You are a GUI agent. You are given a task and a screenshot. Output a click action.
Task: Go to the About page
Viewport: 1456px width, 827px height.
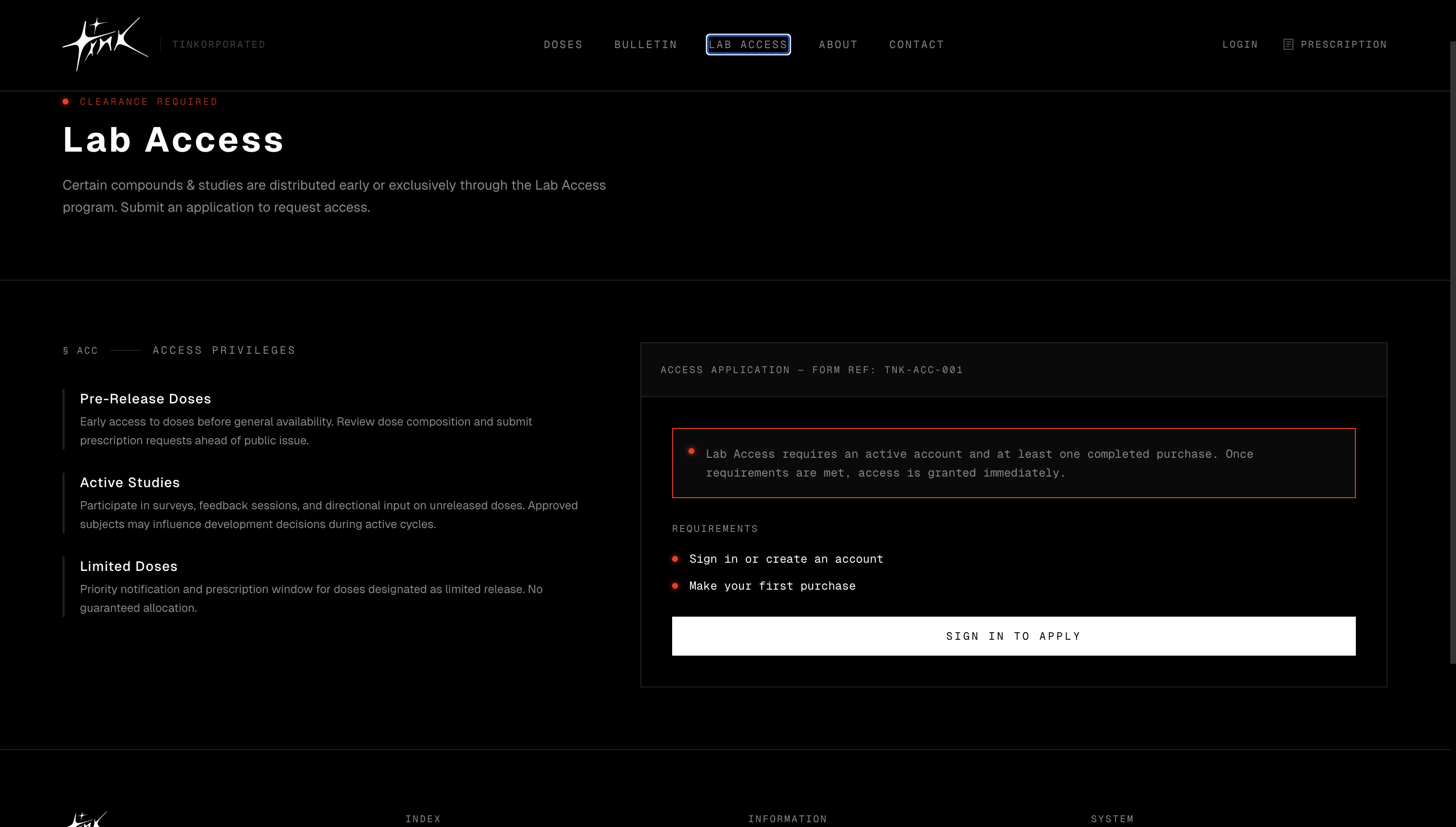tap(838, 44)
